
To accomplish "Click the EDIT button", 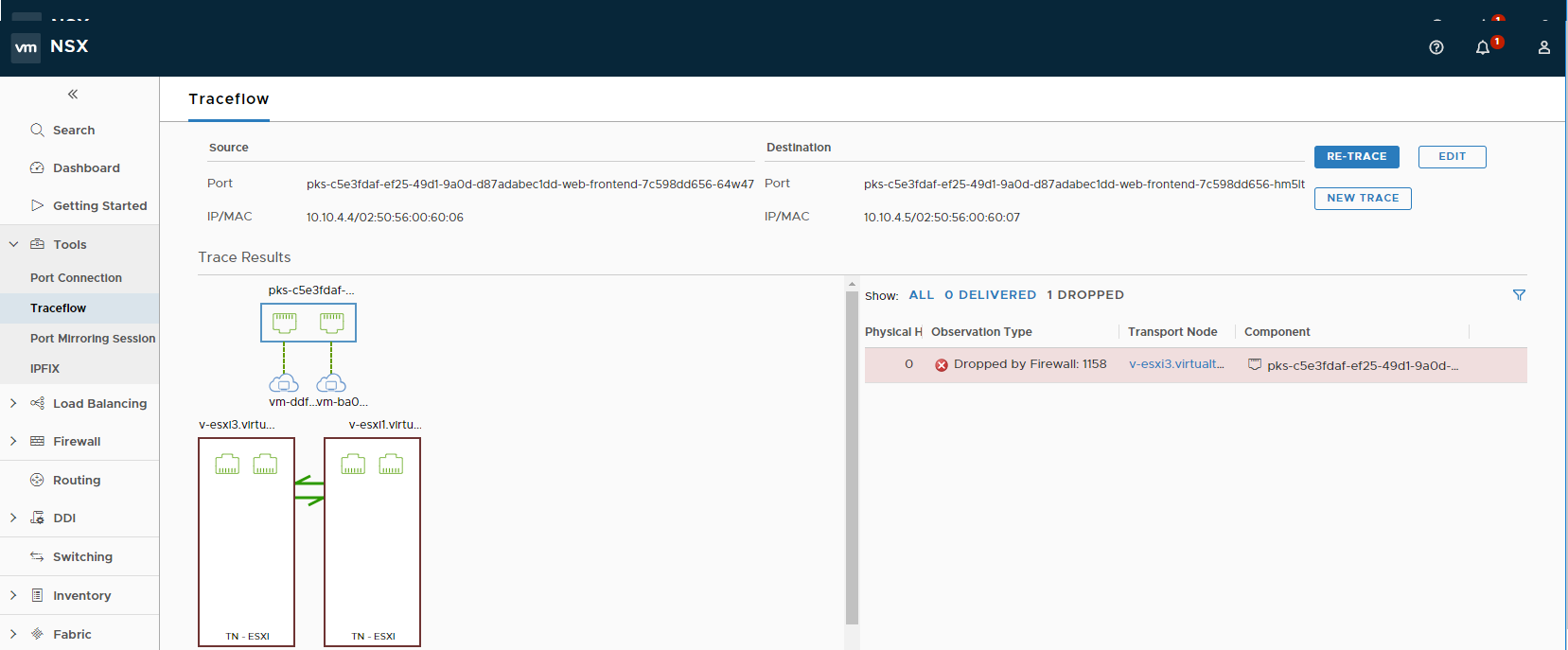I will pyautogui.click(x=1452, y=157).
